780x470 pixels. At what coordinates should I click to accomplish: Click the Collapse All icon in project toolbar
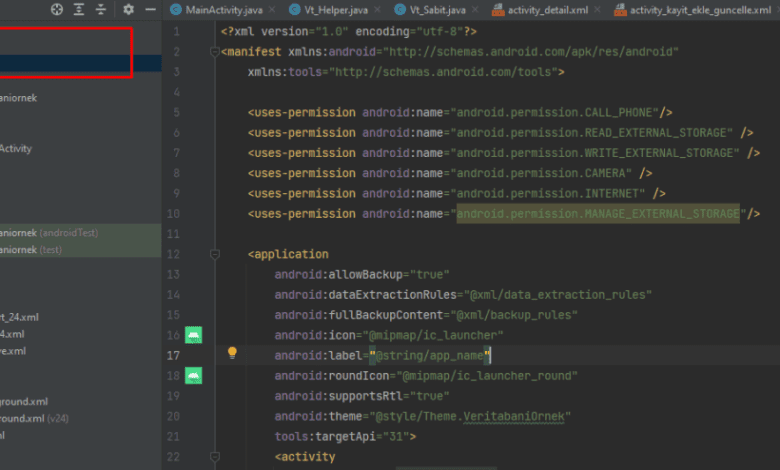[x=100, y=9]
